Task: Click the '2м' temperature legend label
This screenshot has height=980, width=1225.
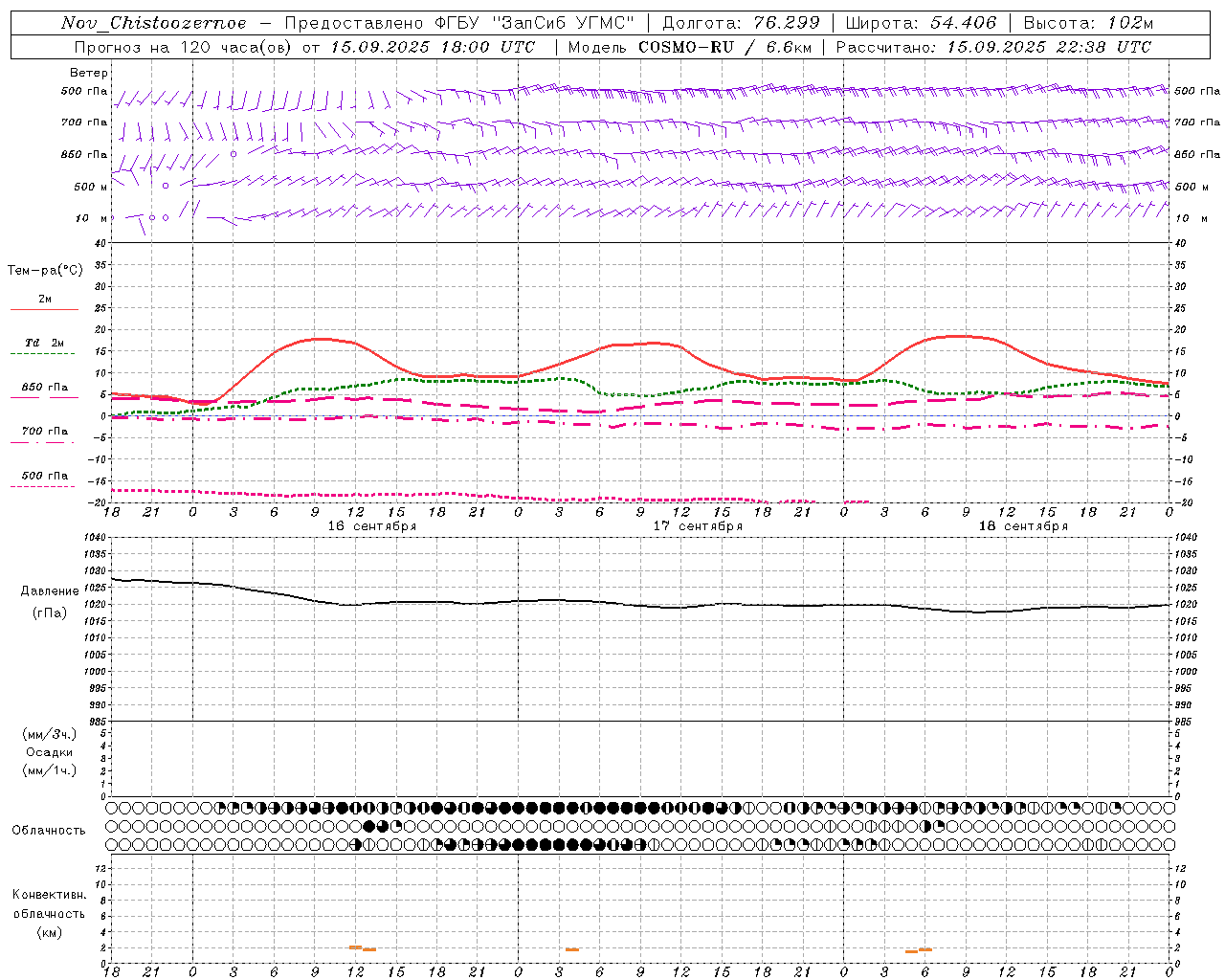Action: coord(45,300)
